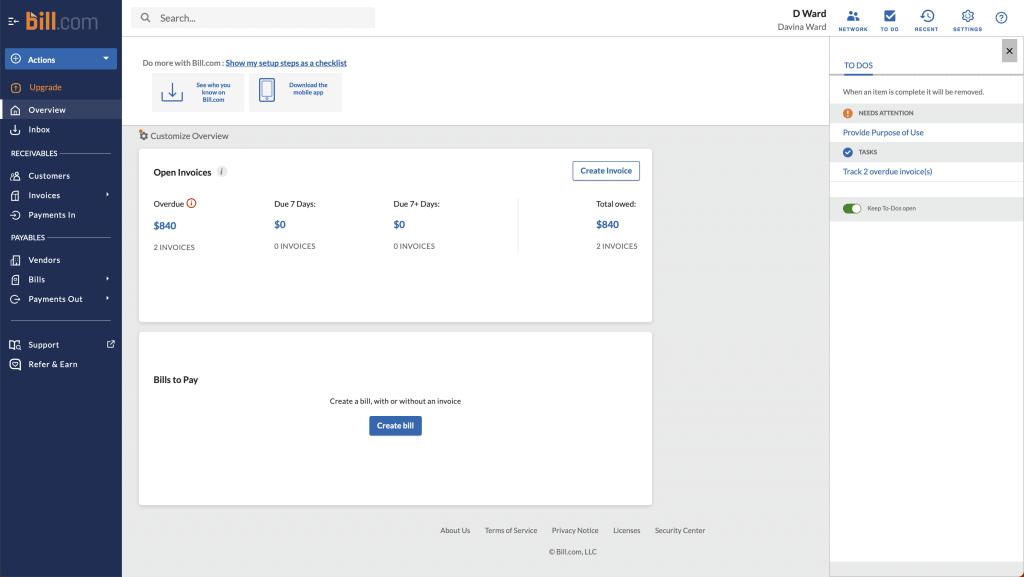Screen dimensions: 1024x577
Task: Click 'Provide Purpose of Use' link
Action: 883,133
